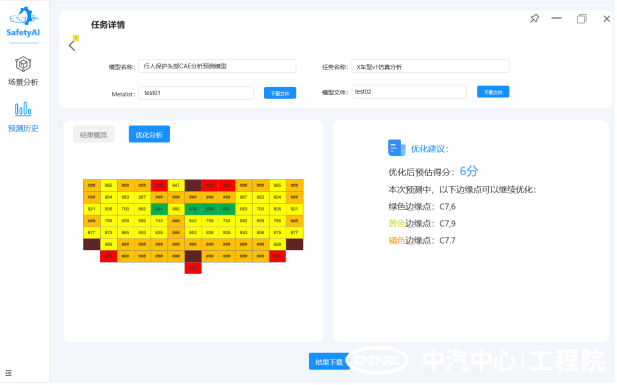Click the dark brown cell at far left of heatmap
The height and width of the screenshot is (385, 617).
coord(92,244)
